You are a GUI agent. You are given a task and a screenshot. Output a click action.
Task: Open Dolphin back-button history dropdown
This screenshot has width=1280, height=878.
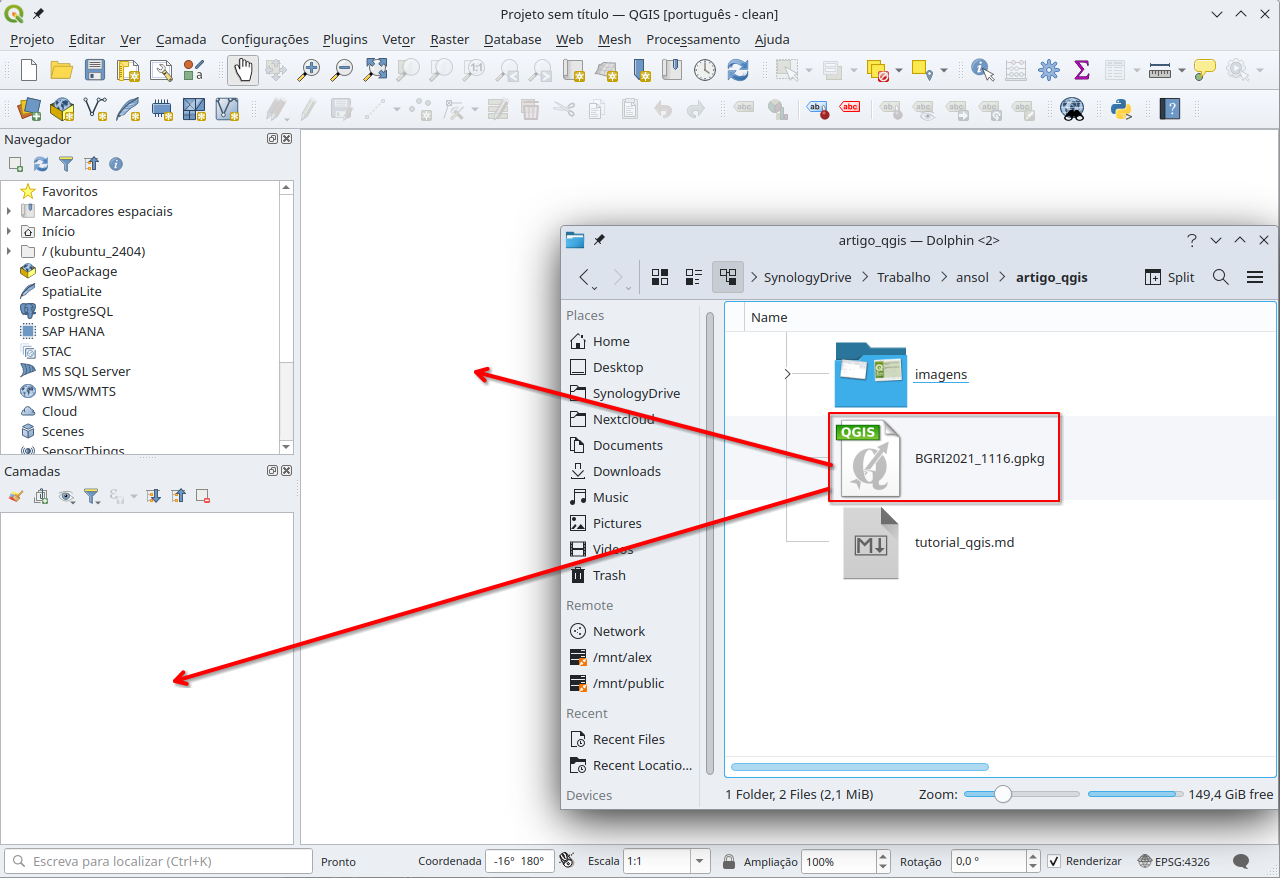[x=595, y=287]
